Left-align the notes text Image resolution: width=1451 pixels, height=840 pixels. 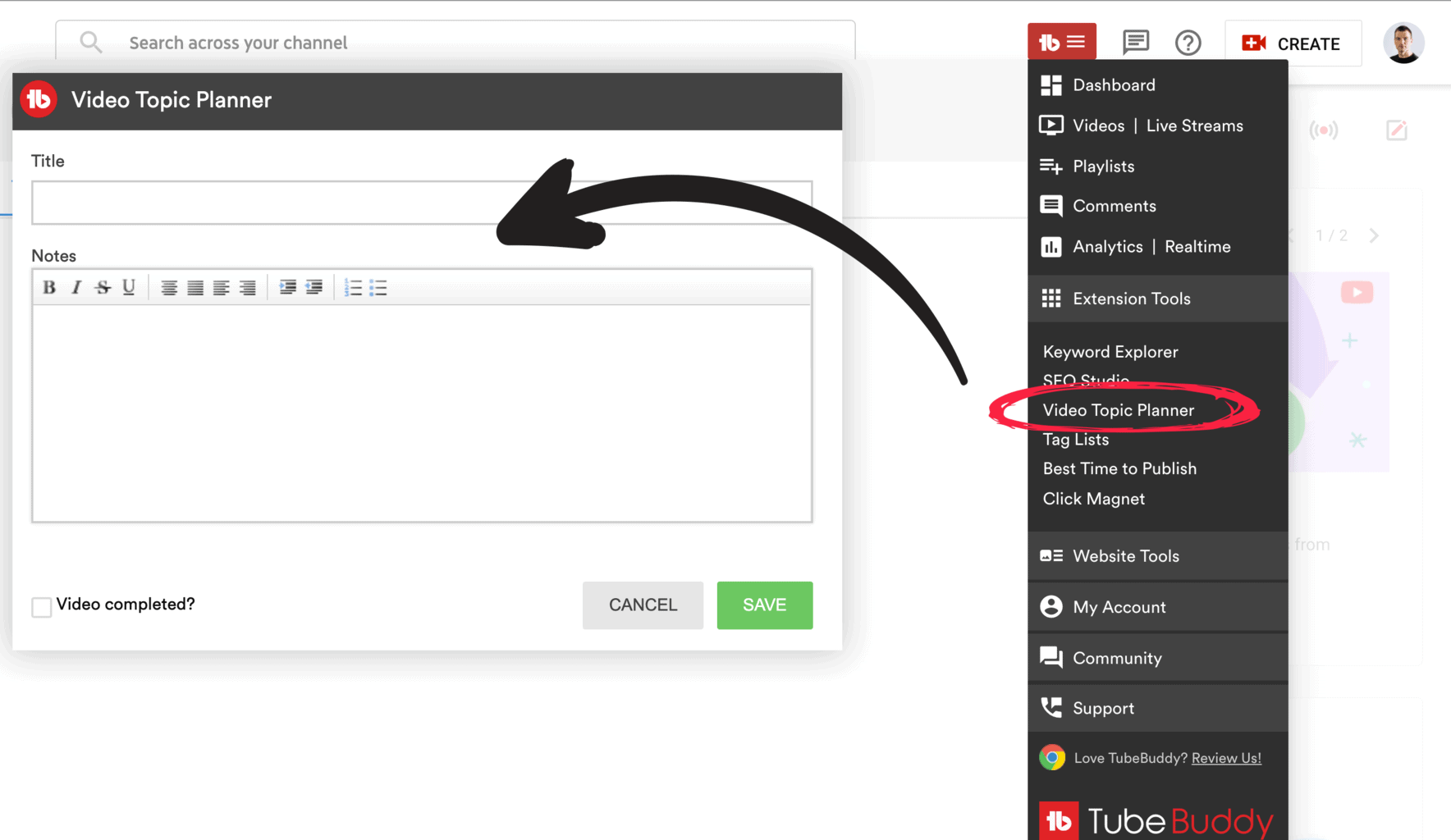[222, 288]
